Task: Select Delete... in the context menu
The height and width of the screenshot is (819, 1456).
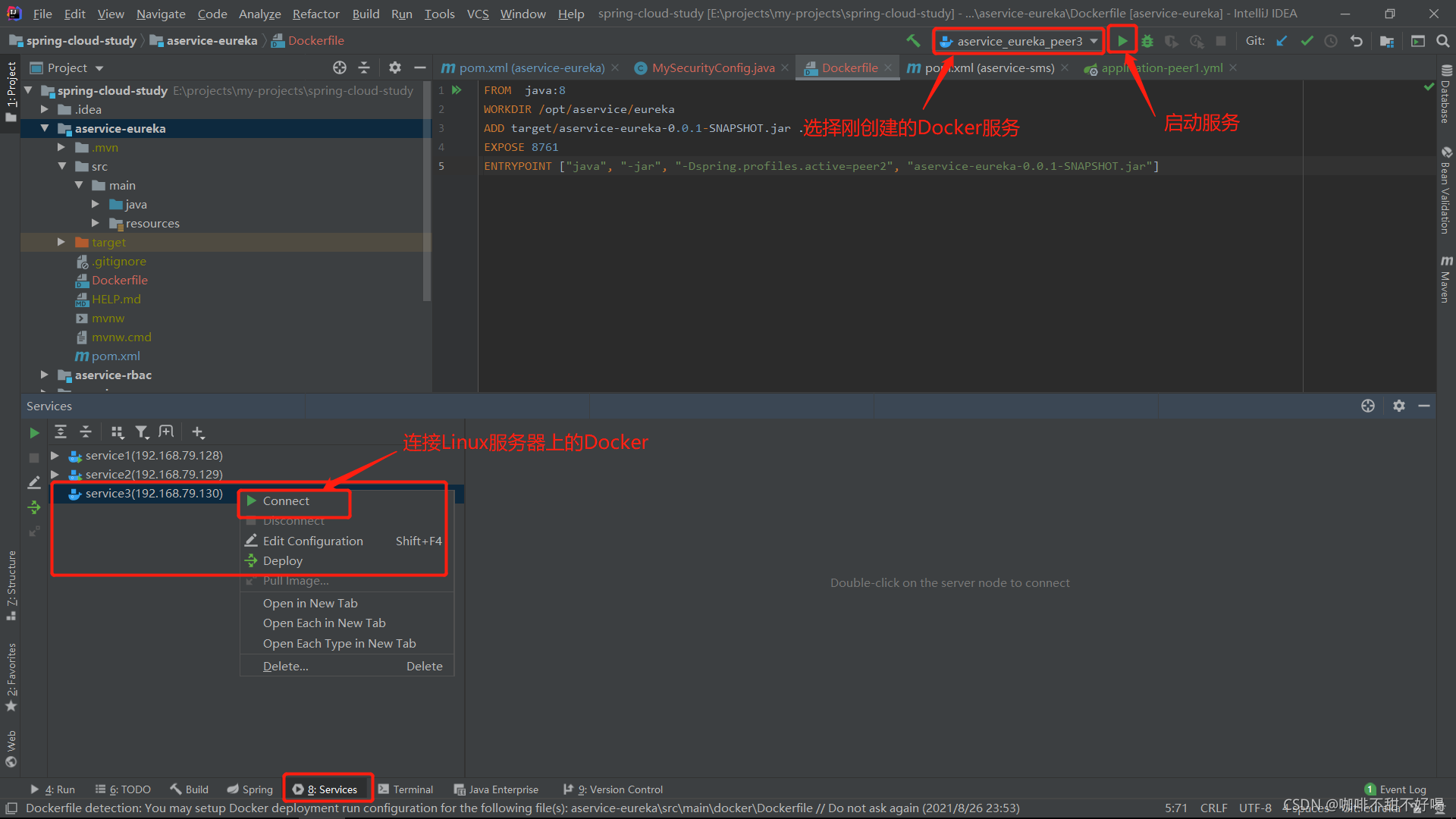Action: [347, 666]
